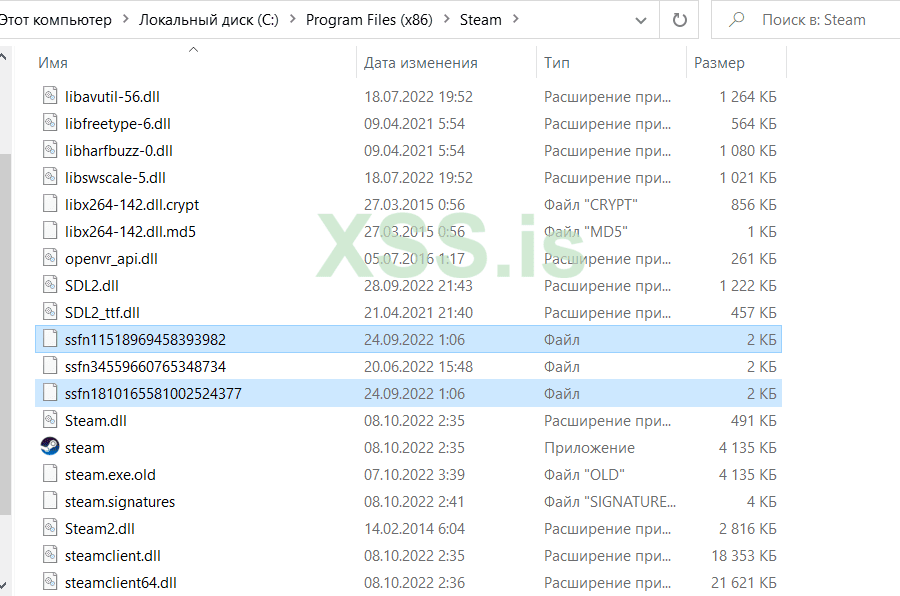This screenshot has width=900, height=596.
Task: Click the steam.signatures file icon
Action: [x=51, y=500]
